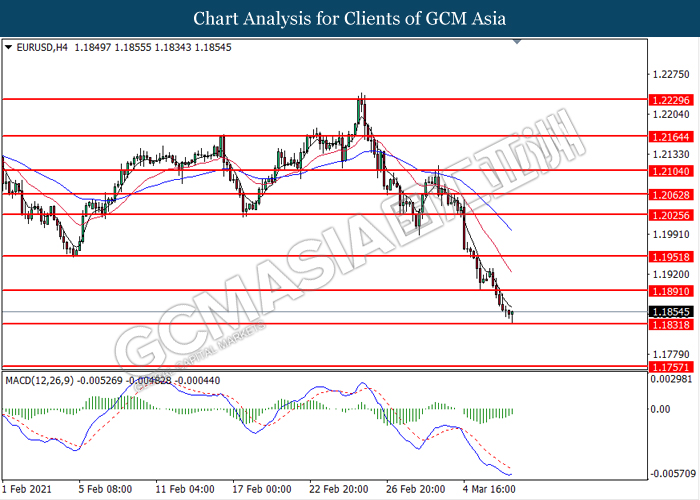This screenshot has width=700, height=500.
Task: Select the EURUSD,H4 symbol label
Action: tap(42, 47)
